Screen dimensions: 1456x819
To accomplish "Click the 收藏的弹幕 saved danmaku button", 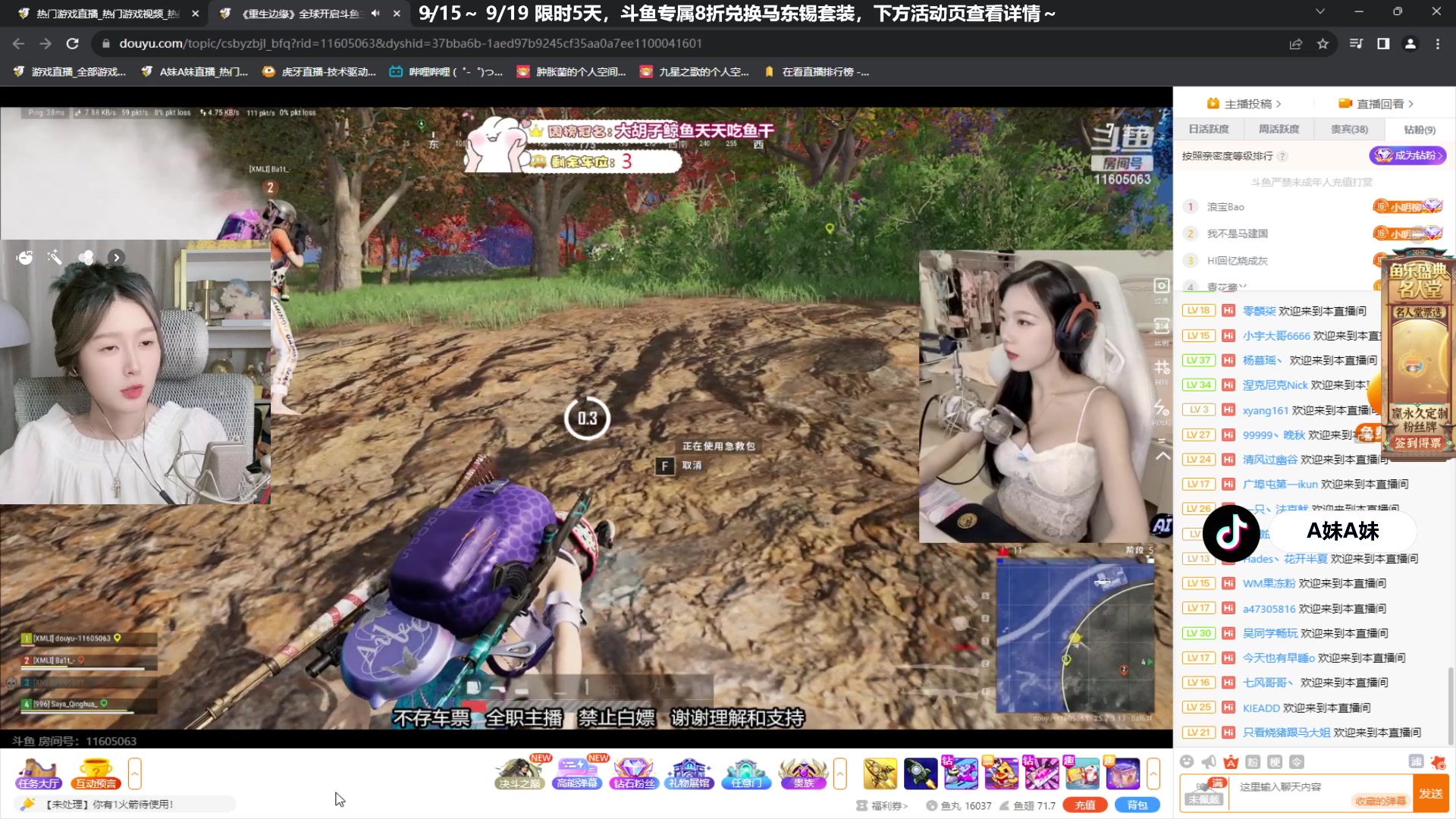I will (x=1380, y=801).
